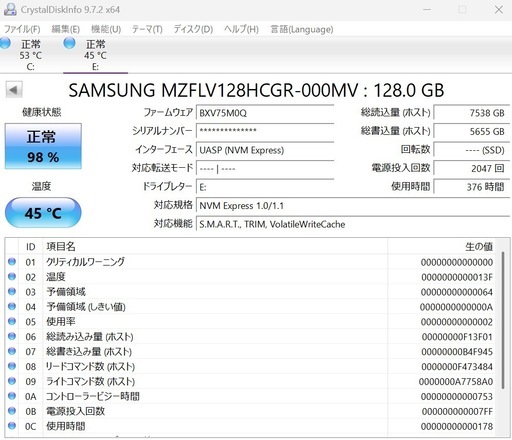Select the E: drive tab at 45 °C
Image resolution: width=512 pixels, height=440 pixels.
[x=95, y=55]
